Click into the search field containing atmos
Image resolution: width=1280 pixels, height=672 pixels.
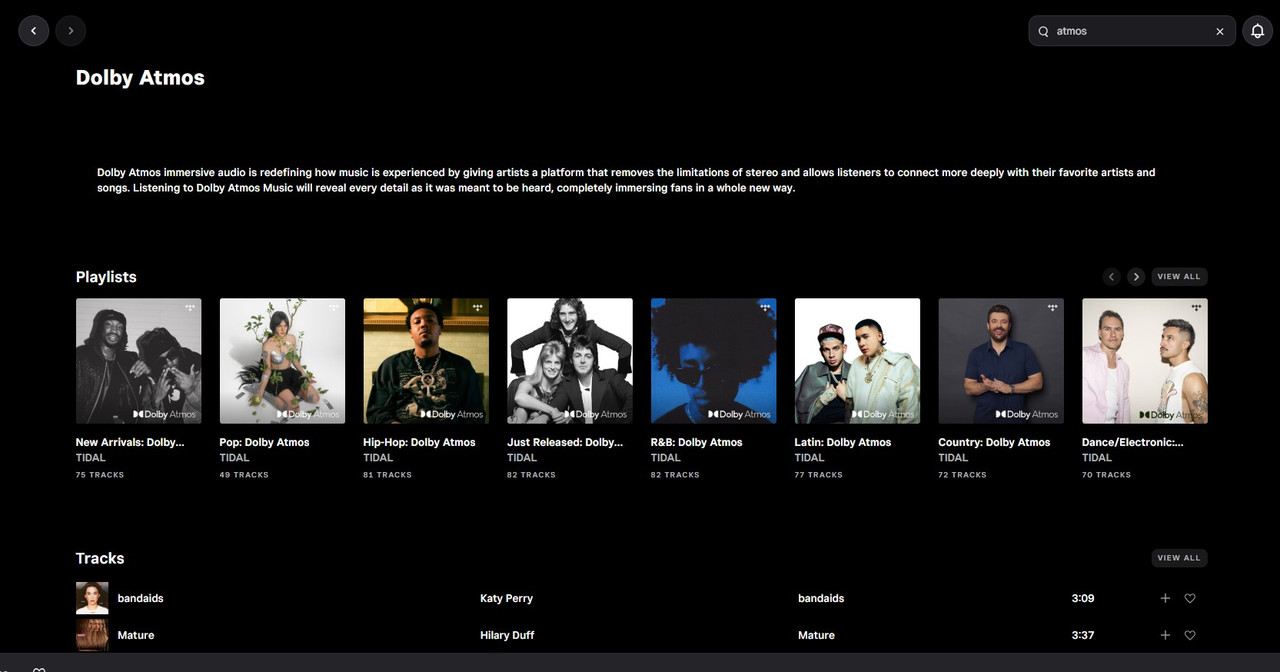coord(1132,31)
